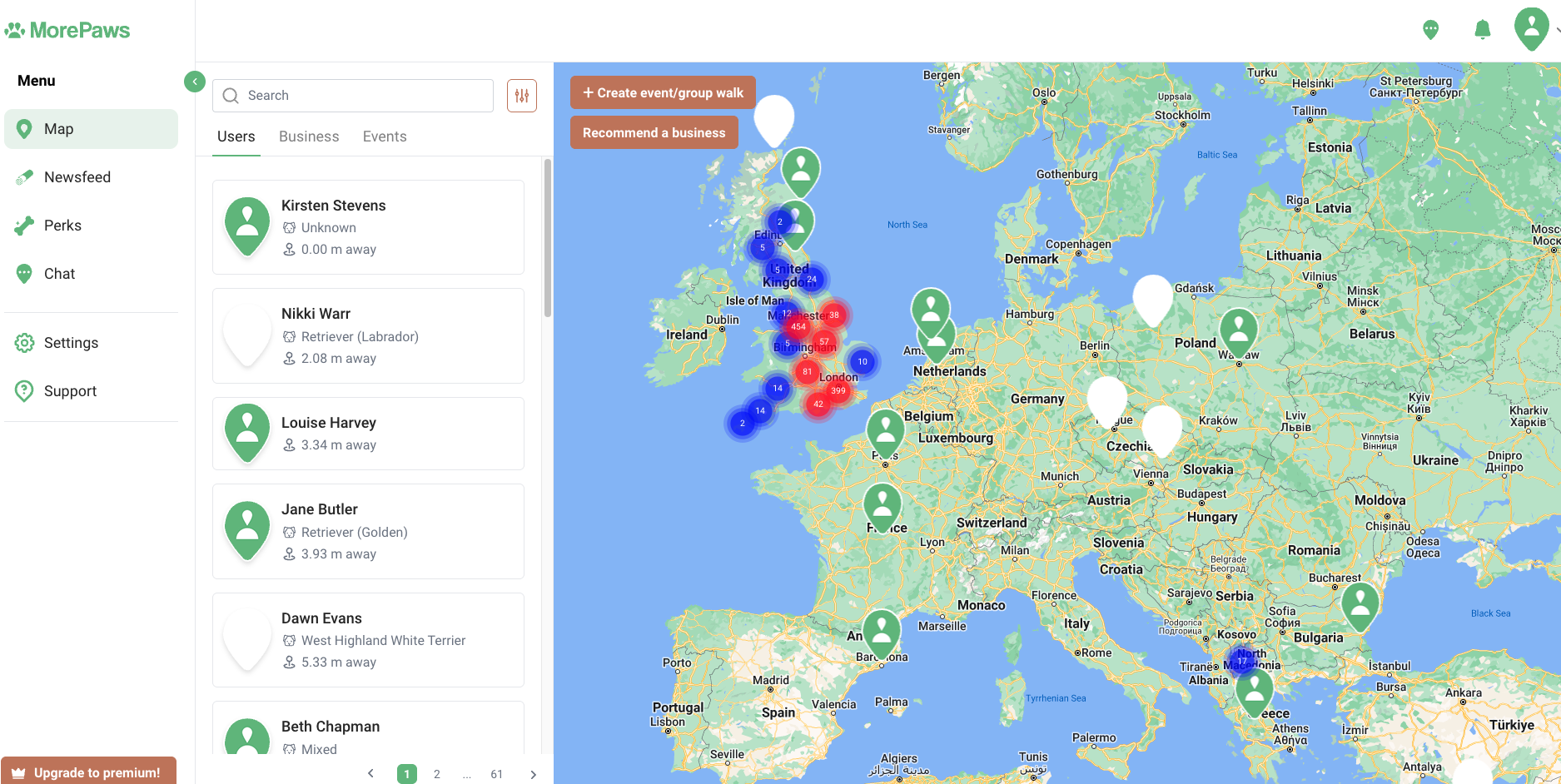Open the filter settings icon
Viewport: 1561px width, 784px height.
tap(522, 96)
